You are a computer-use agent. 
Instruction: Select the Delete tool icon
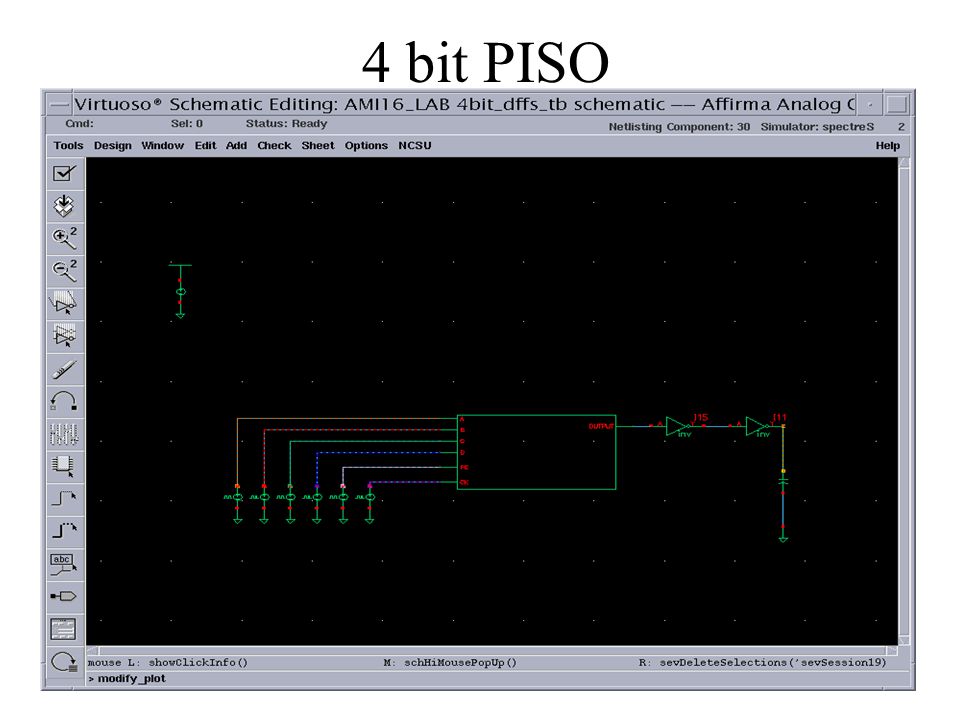[x=64, y=369]
